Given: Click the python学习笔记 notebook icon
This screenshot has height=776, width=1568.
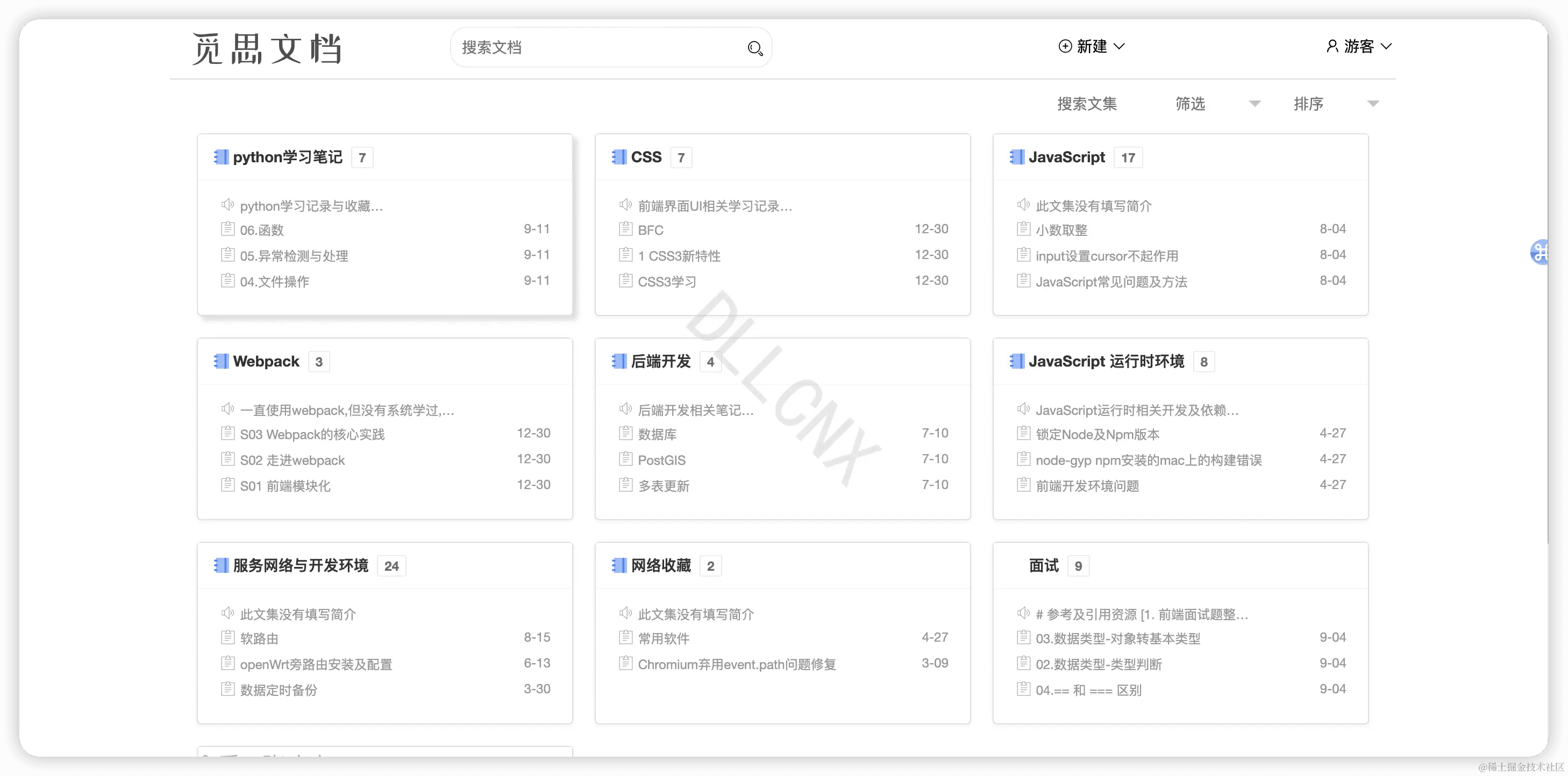Looking at the screenshot, I should click(221, 157).
